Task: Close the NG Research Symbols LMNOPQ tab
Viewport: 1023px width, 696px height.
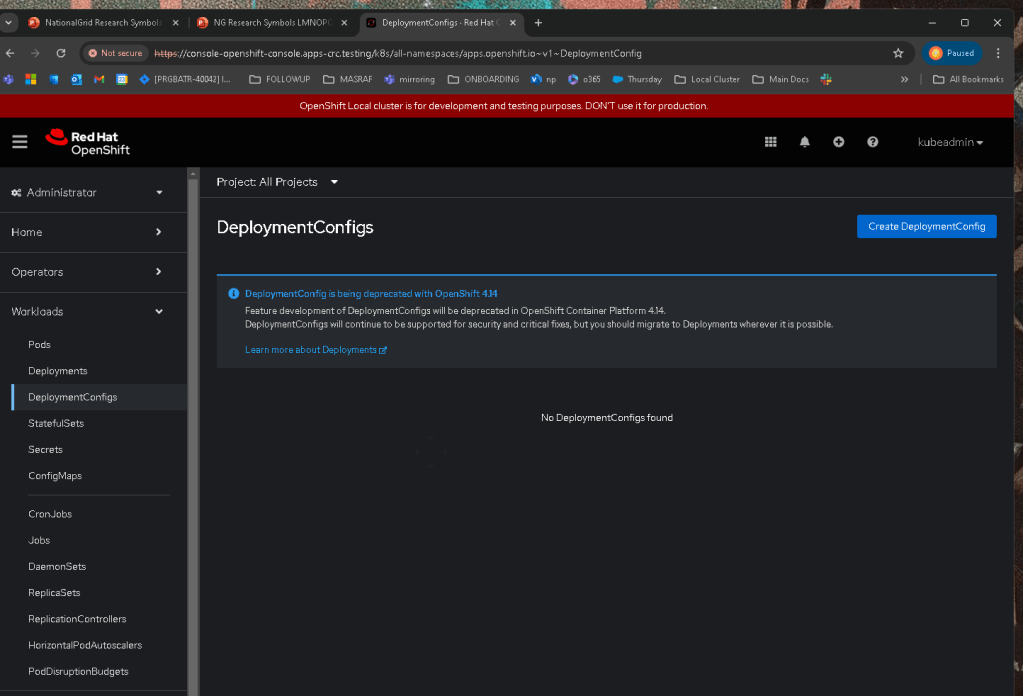Action: [x=344, y=23]
